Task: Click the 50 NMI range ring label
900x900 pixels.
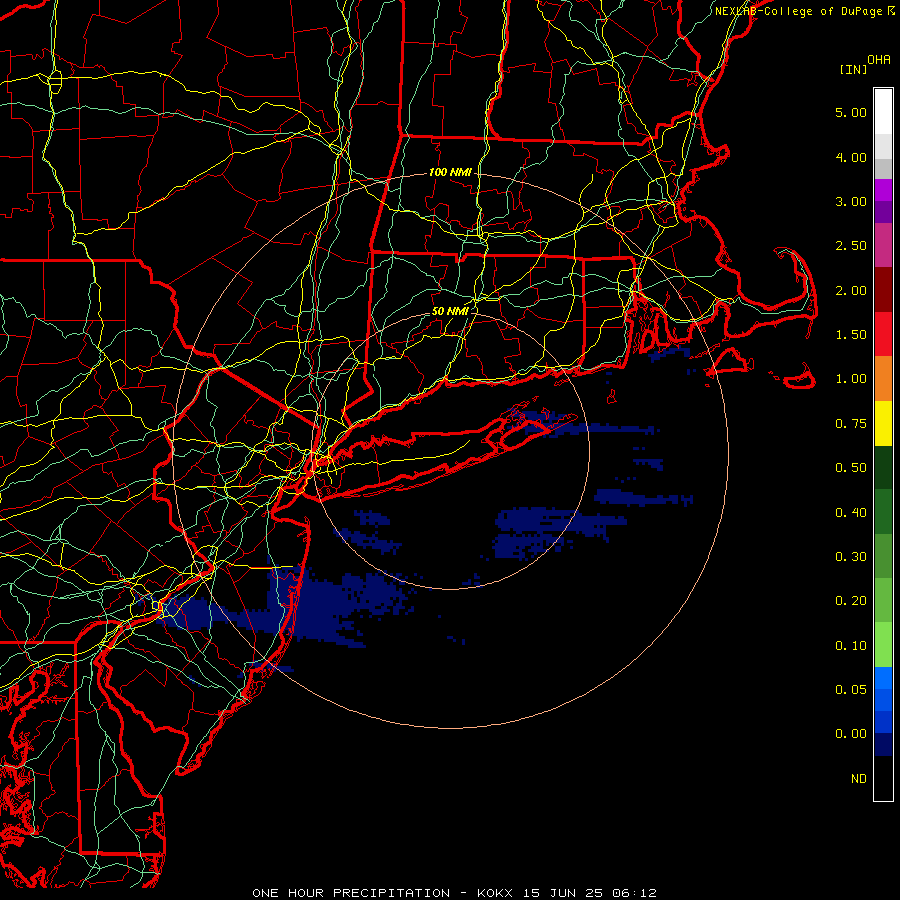Action: (x=450, y=311)
